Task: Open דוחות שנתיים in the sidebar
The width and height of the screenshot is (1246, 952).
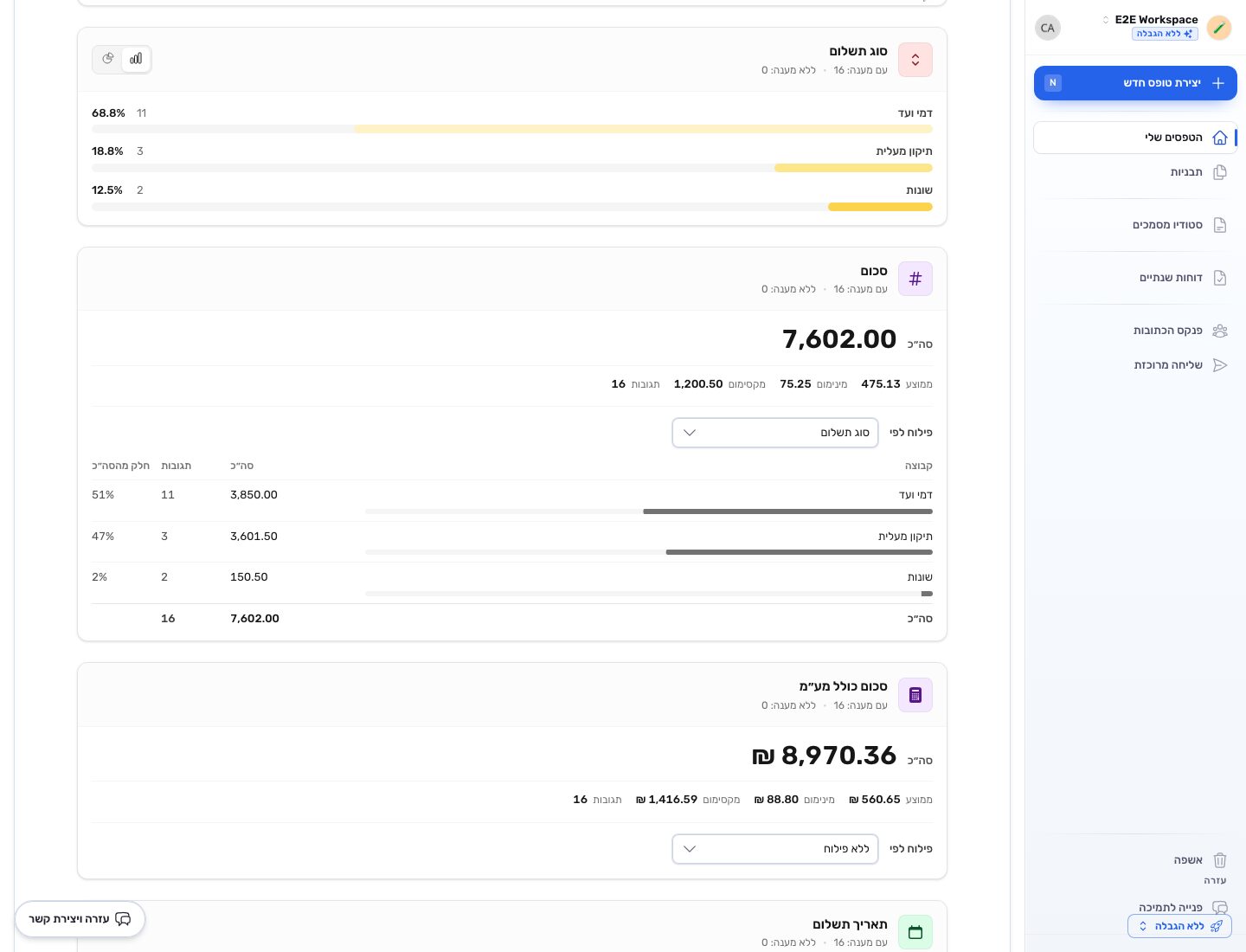Action: [1135, 278]
